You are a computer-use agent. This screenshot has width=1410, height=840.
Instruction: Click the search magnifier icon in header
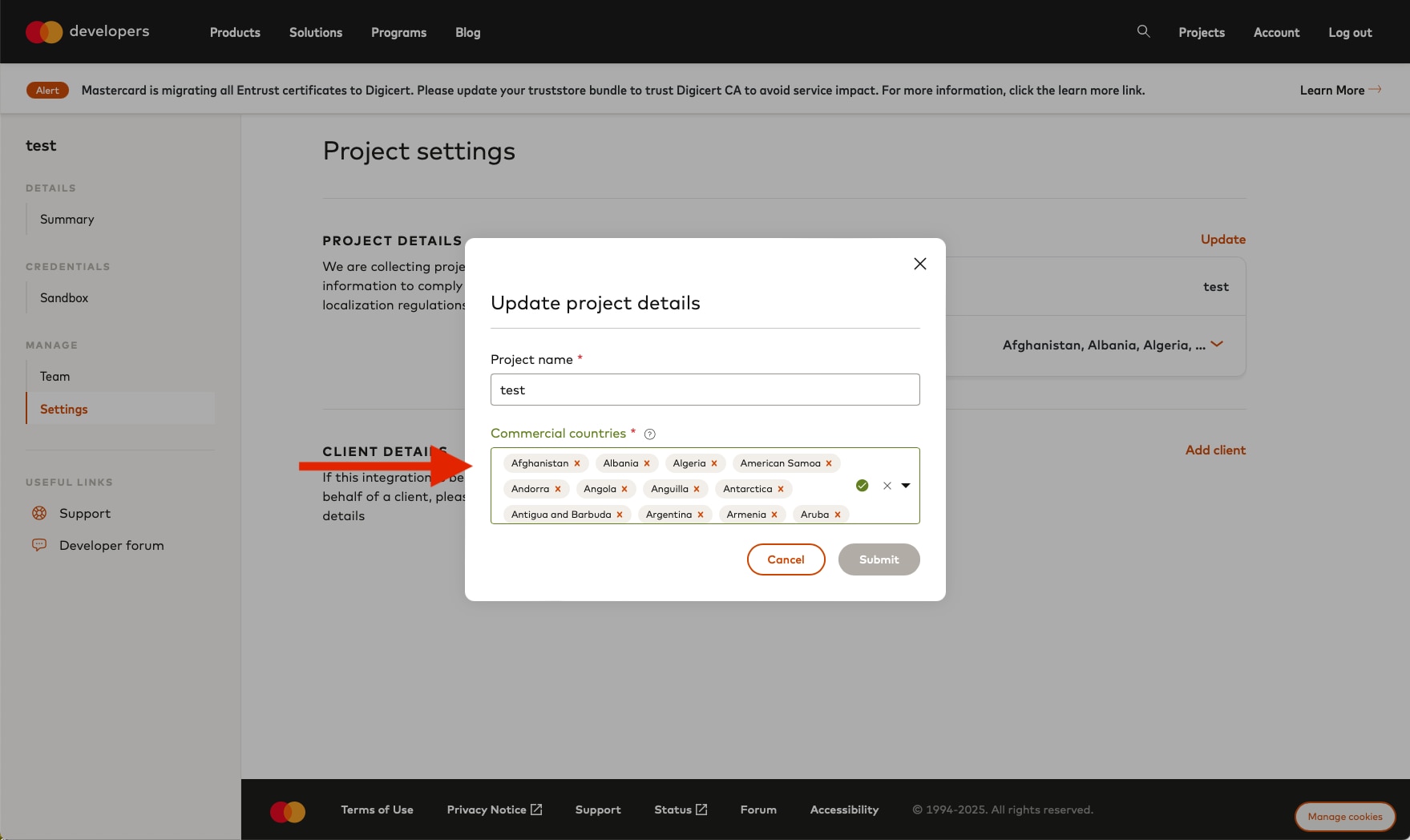[x=1143, y=31]
